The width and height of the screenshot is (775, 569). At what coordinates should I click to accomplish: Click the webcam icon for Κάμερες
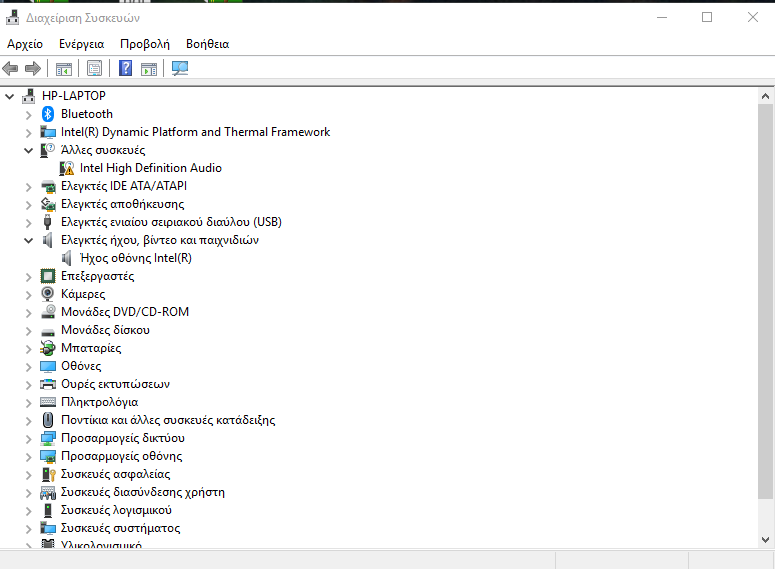coord(47,294)
